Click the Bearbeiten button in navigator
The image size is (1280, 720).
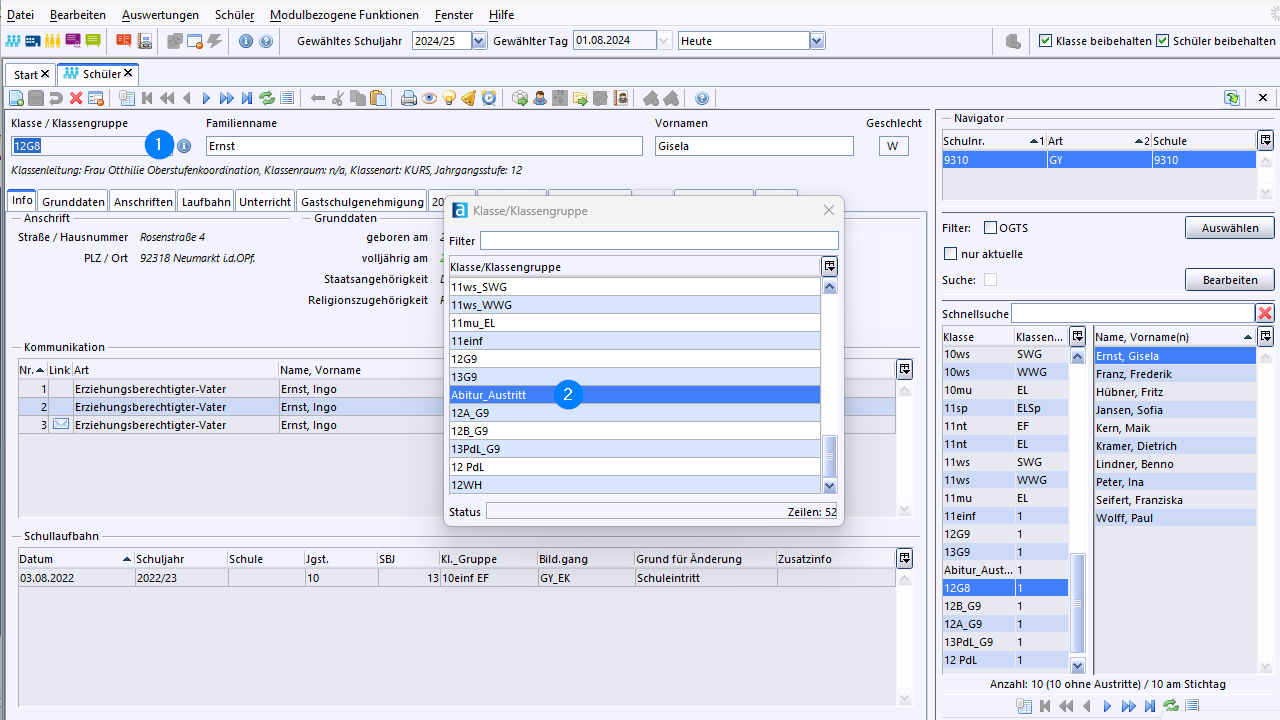[1230, 279]
